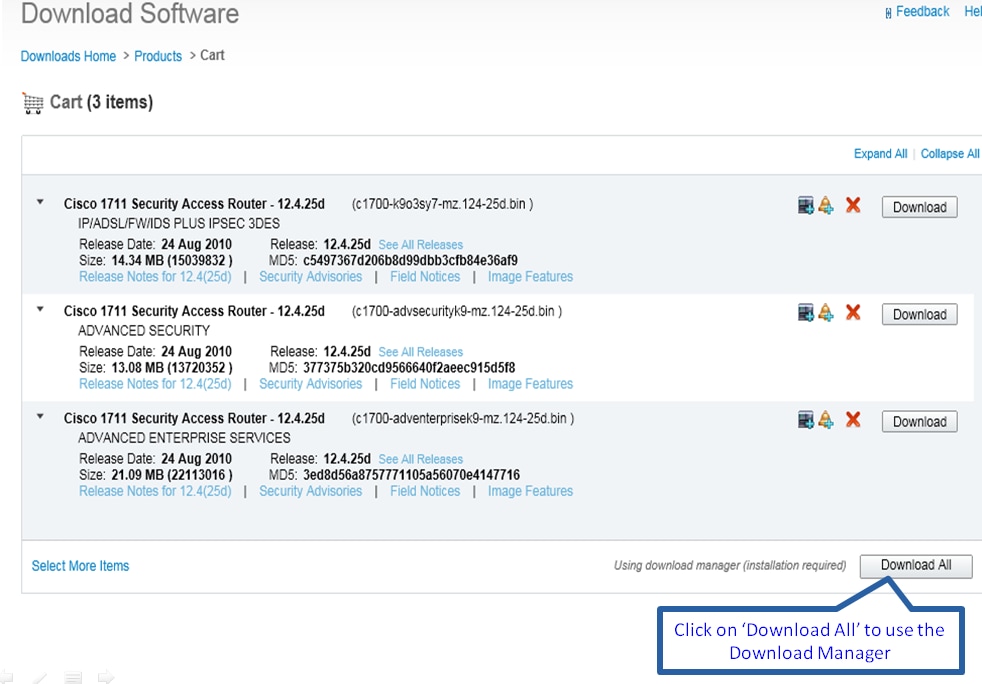Image resolution: width=982 pixels, height=684 pixels.
Task: Click the notification bell icon for c1700-k9o3sy7-mz image
Action: coord(826,205)
